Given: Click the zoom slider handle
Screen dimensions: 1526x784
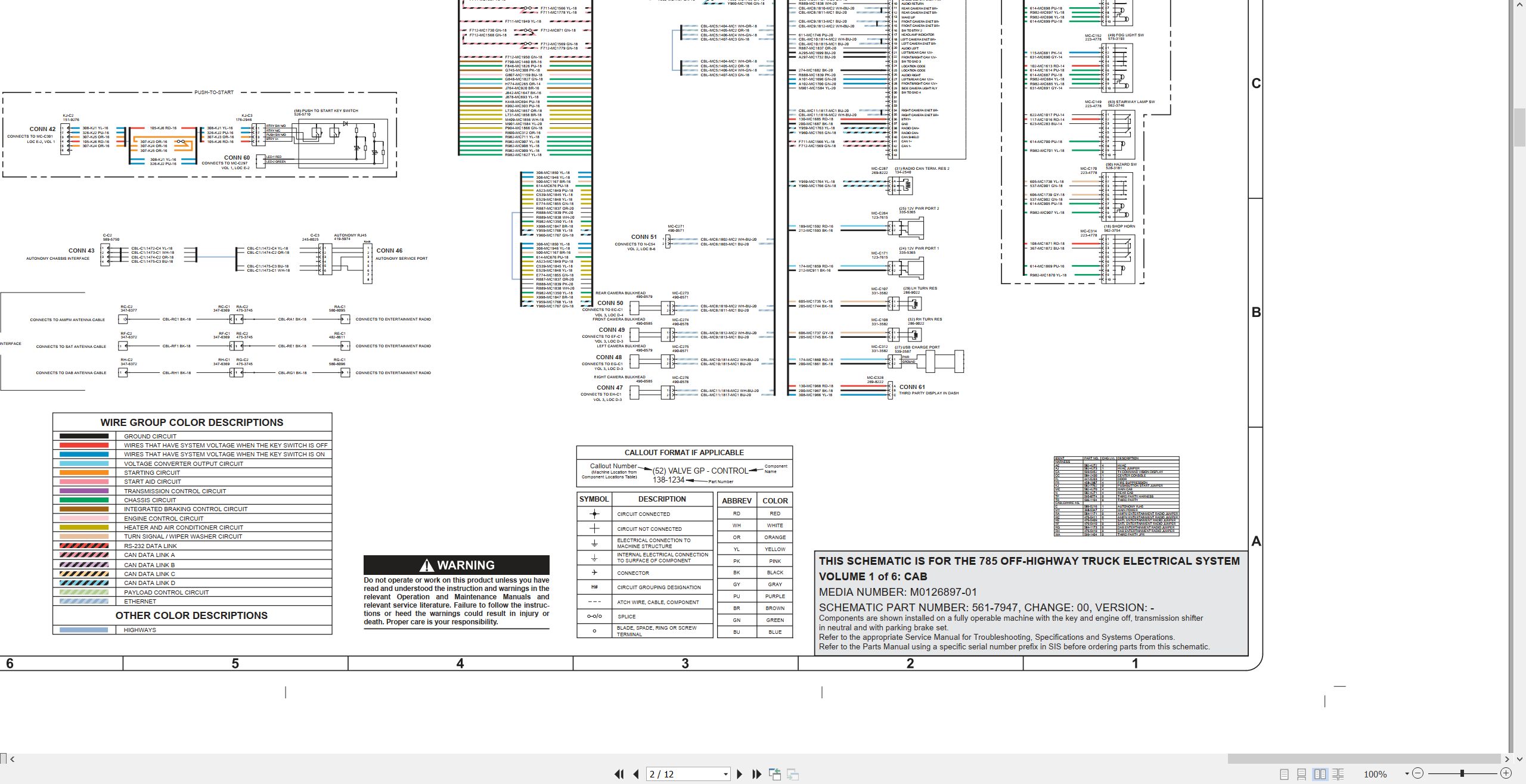Looking at the screenshot, I should tap(1462, 773).
